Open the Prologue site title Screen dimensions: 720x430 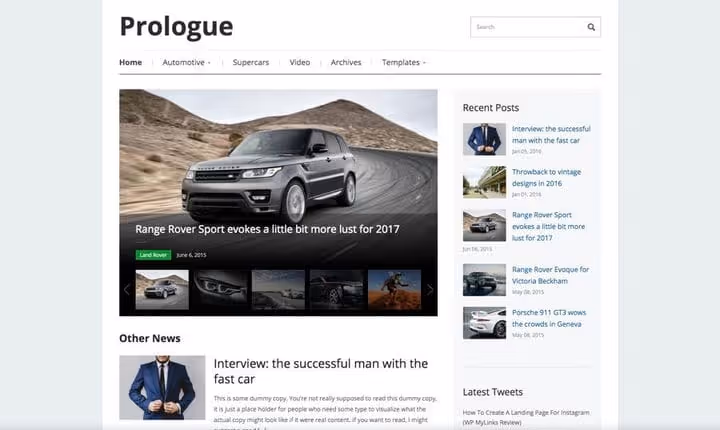pyautogui.click(x=176, y=26)
